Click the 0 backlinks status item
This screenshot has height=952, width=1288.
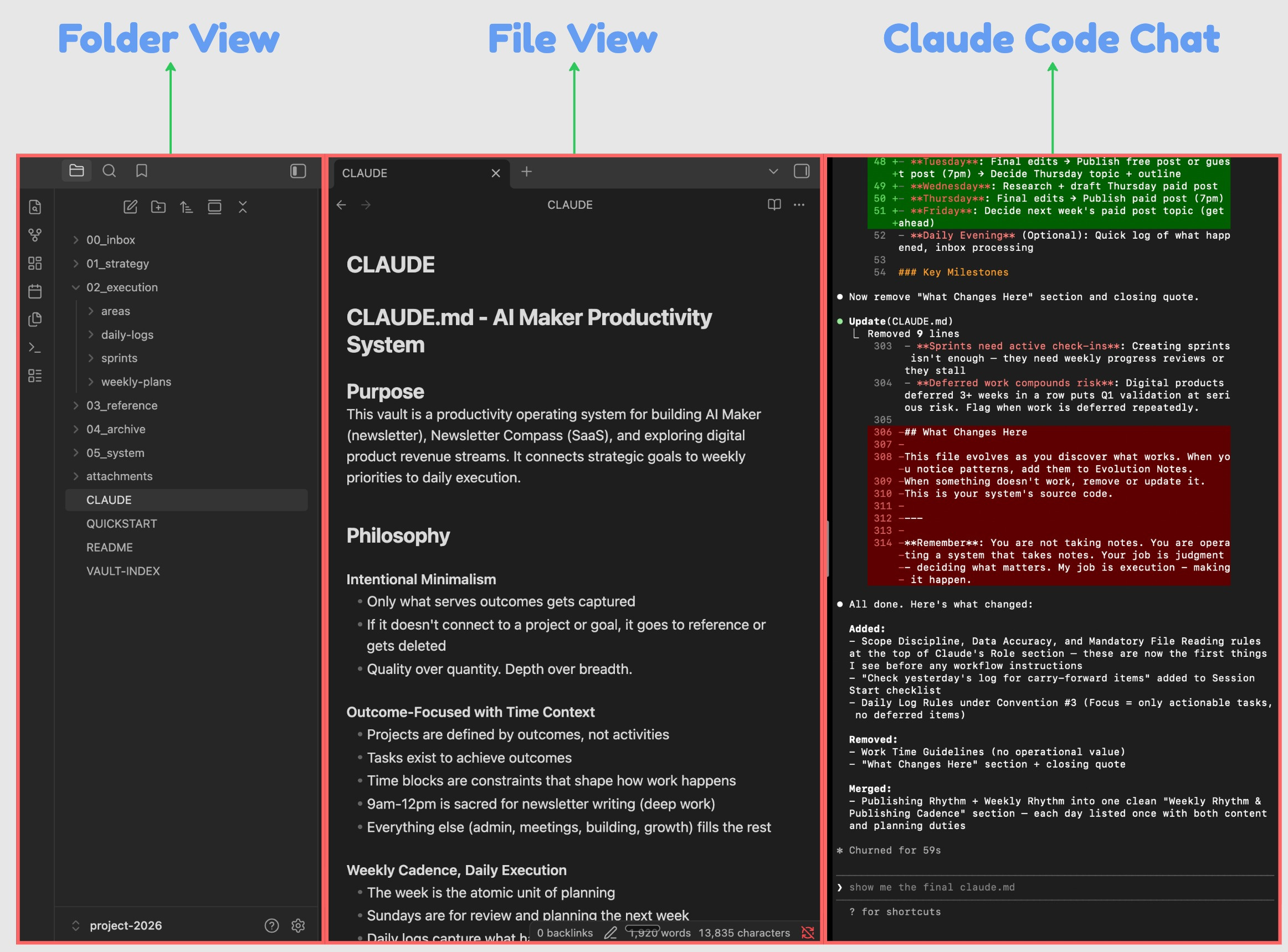coord(565,933)
